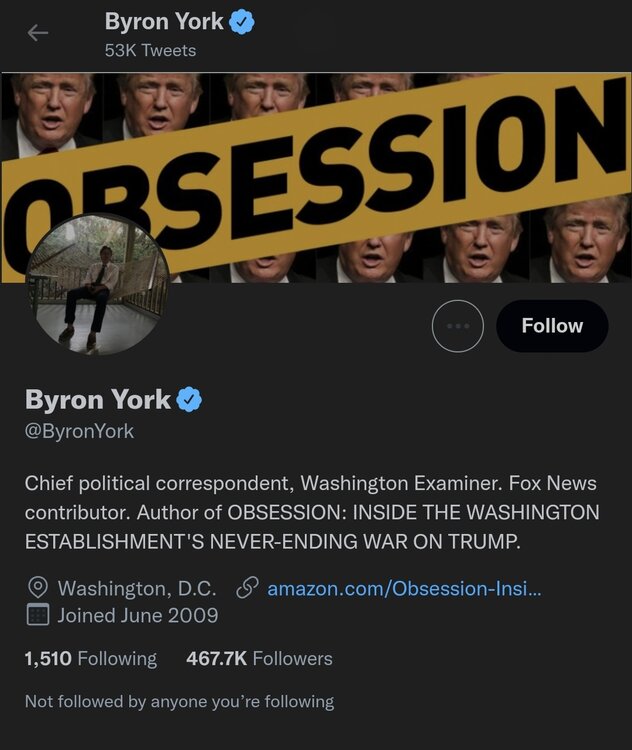Screen dimensions: 632x750
Task: Follow Byron York
Action: pos(552,326)
